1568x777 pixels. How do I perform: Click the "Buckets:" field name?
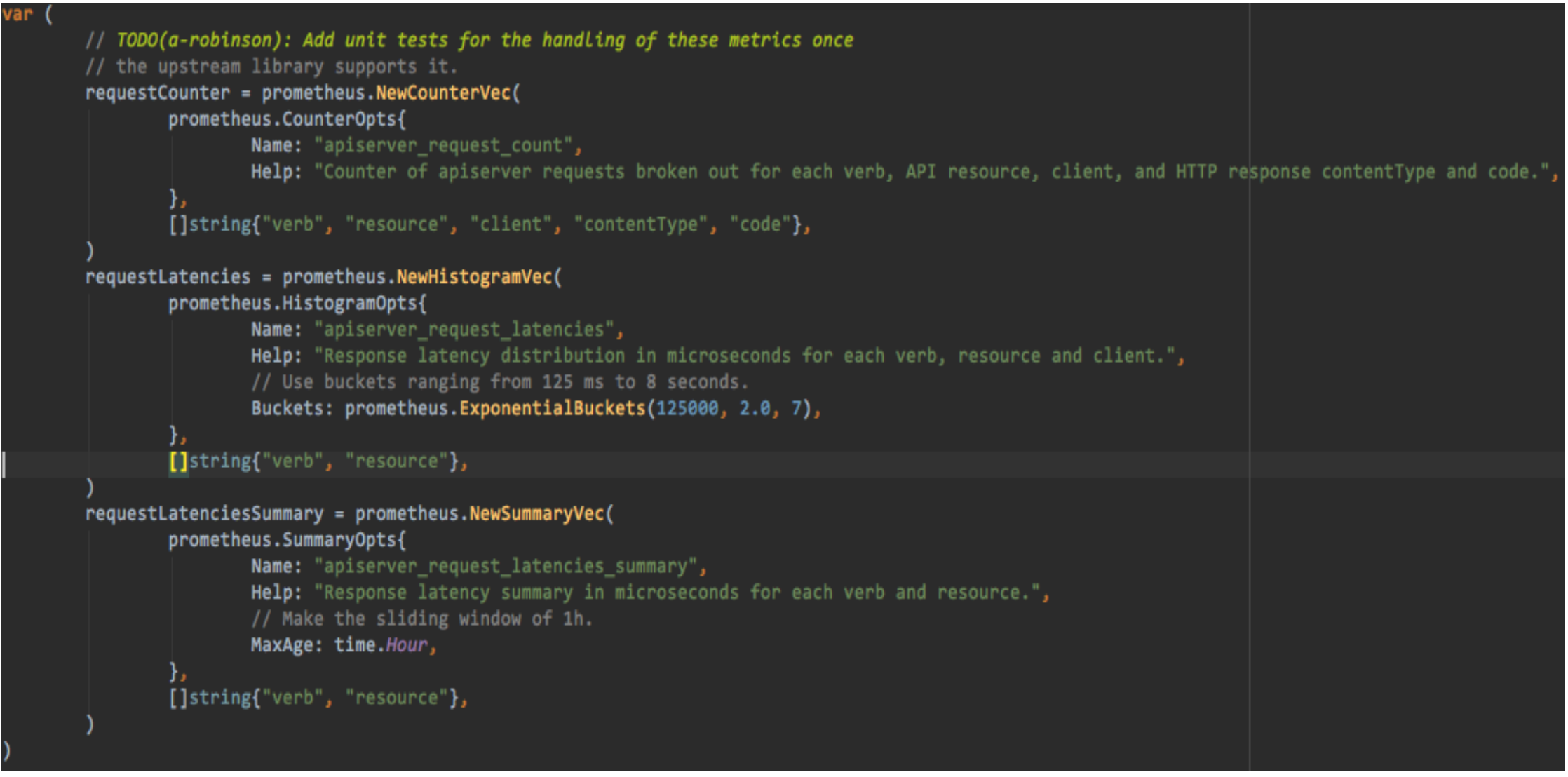[292, 409]
